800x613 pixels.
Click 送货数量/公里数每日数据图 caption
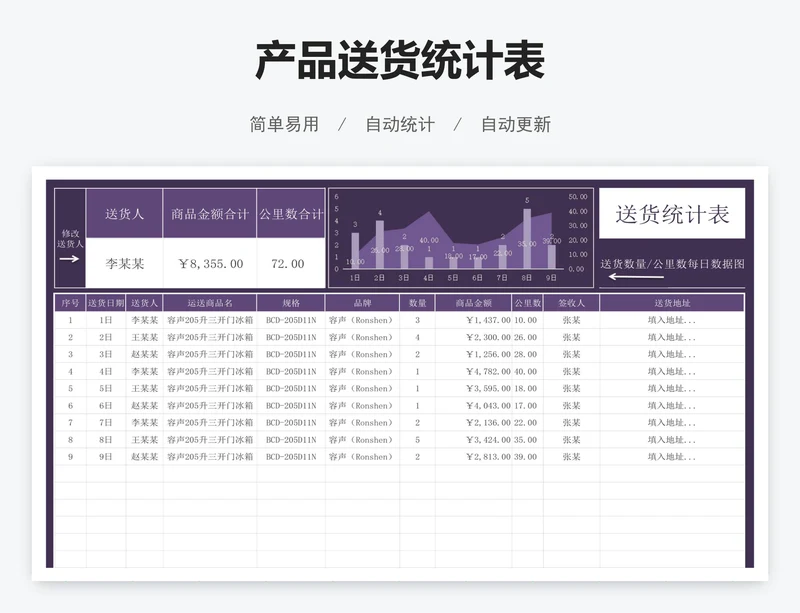point(672,264)
